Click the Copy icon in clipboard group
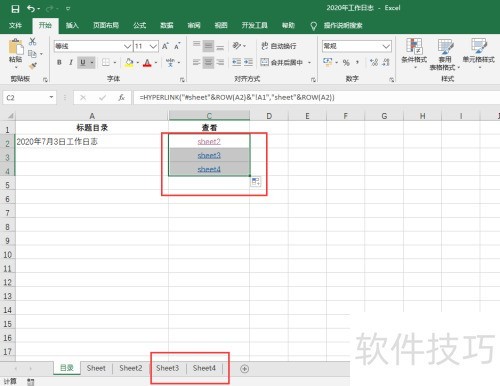Screen dimensions: 500x386 32,54
